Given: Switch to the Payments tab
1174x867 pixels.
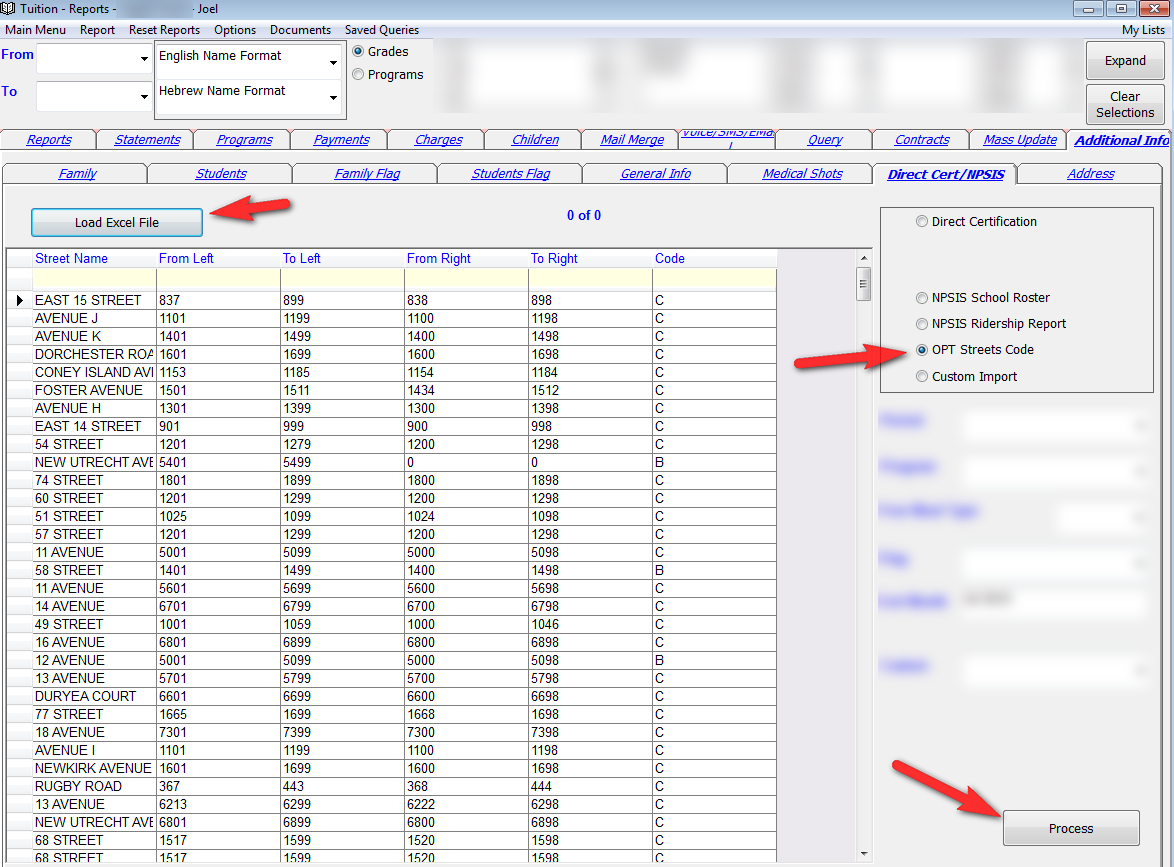Looking at the screenshot, I should (x=341, y=140).
